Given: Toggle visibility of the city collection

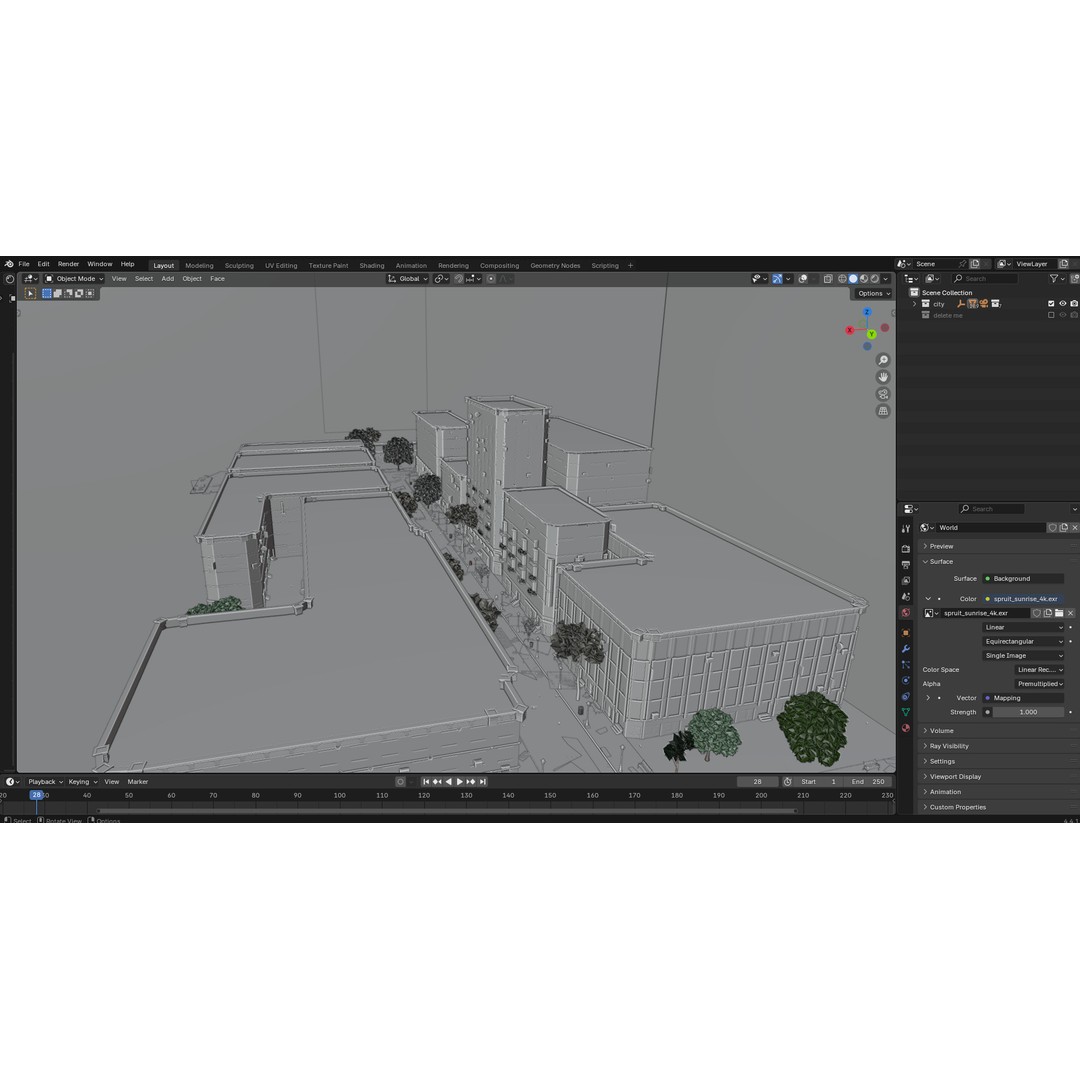Looking at the screenshot, I should tap(1061, 303).
